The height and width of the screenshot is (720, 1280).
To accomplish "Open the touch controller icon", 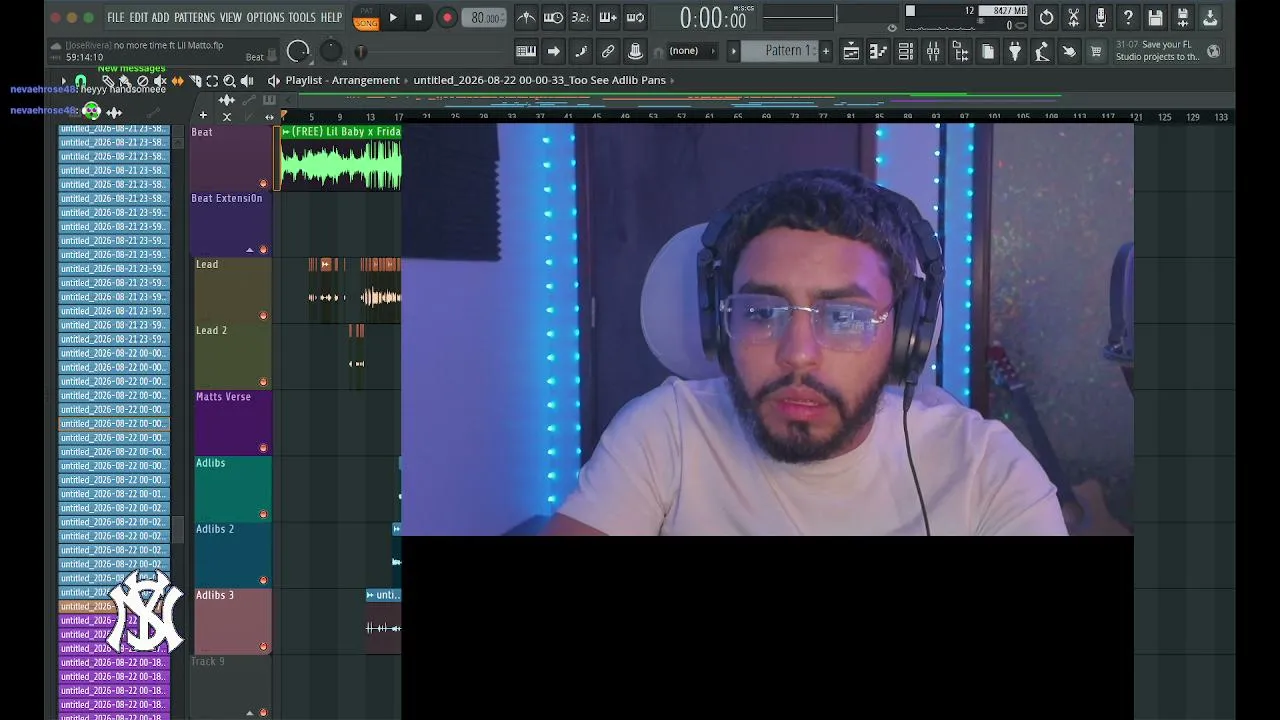I will pyautogui.click(x=1069, y=51).
